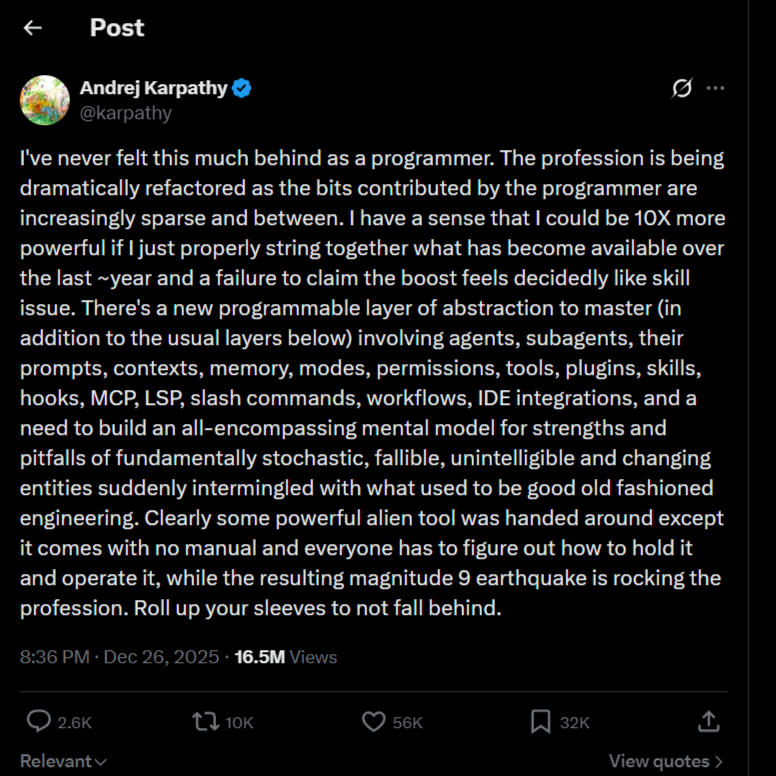Open View quotes
The height and width of the screenshot is (776, 776).
(x=665, y=762)
